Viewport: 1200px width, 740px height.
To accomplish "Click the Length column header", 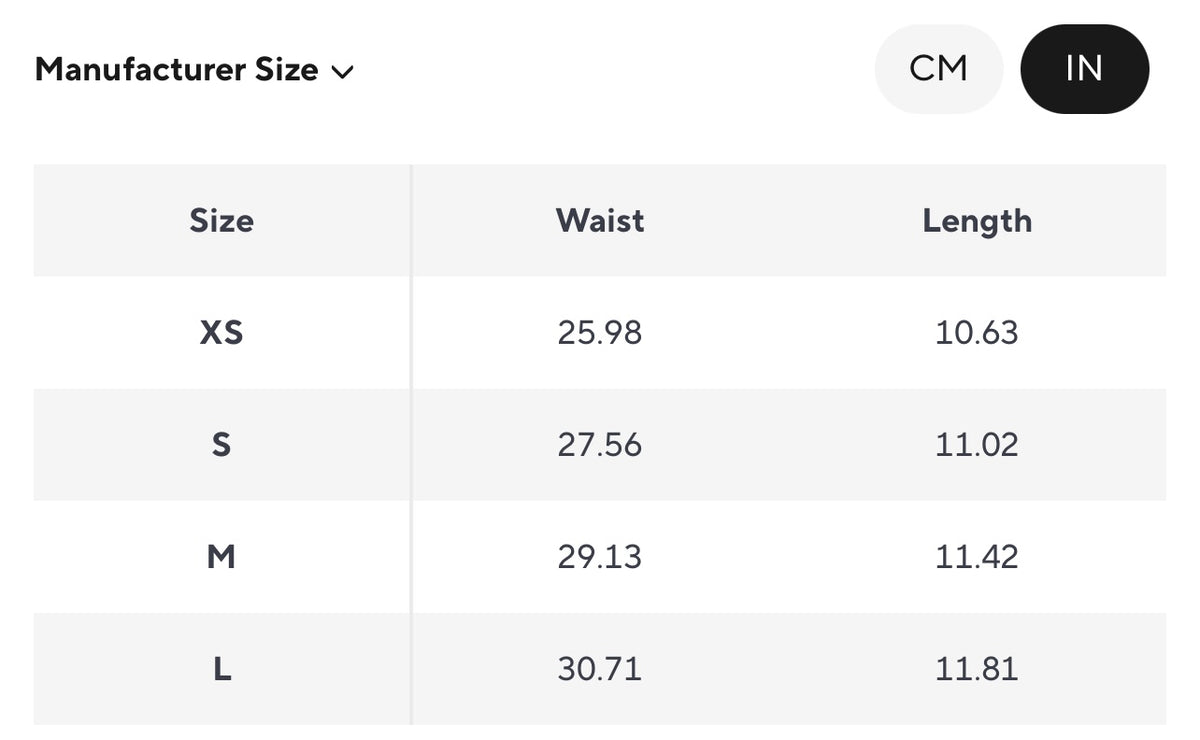I will (977, 220).
